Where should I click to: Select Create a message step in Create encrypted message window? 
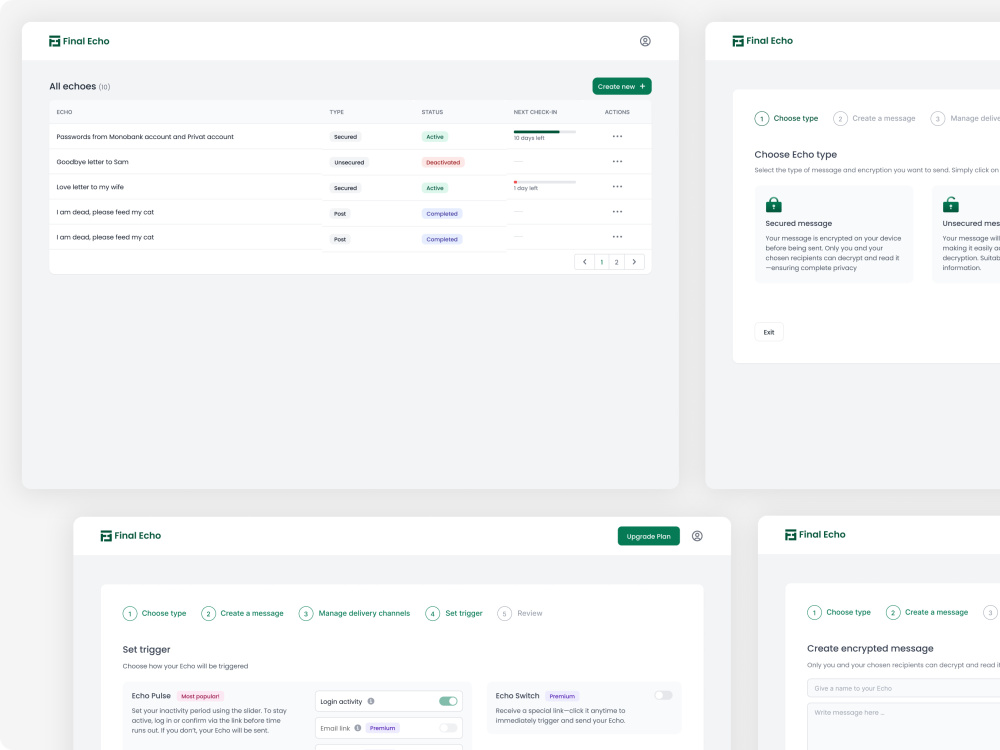927,612
